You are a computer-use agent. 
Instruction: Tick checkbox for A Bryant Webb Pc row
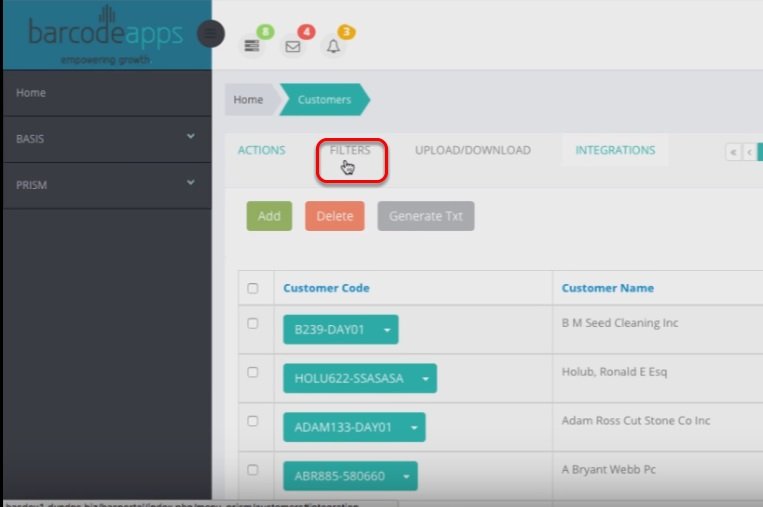pos(253,470)
